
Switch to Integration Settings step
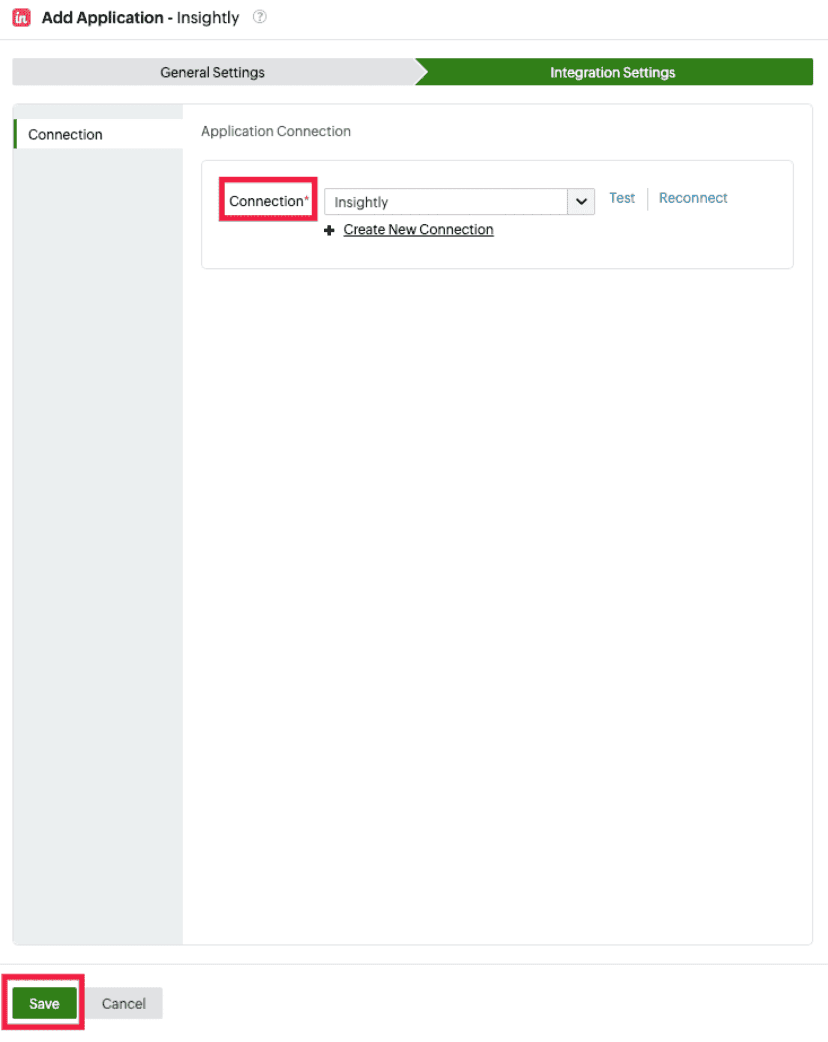[613, 72]
